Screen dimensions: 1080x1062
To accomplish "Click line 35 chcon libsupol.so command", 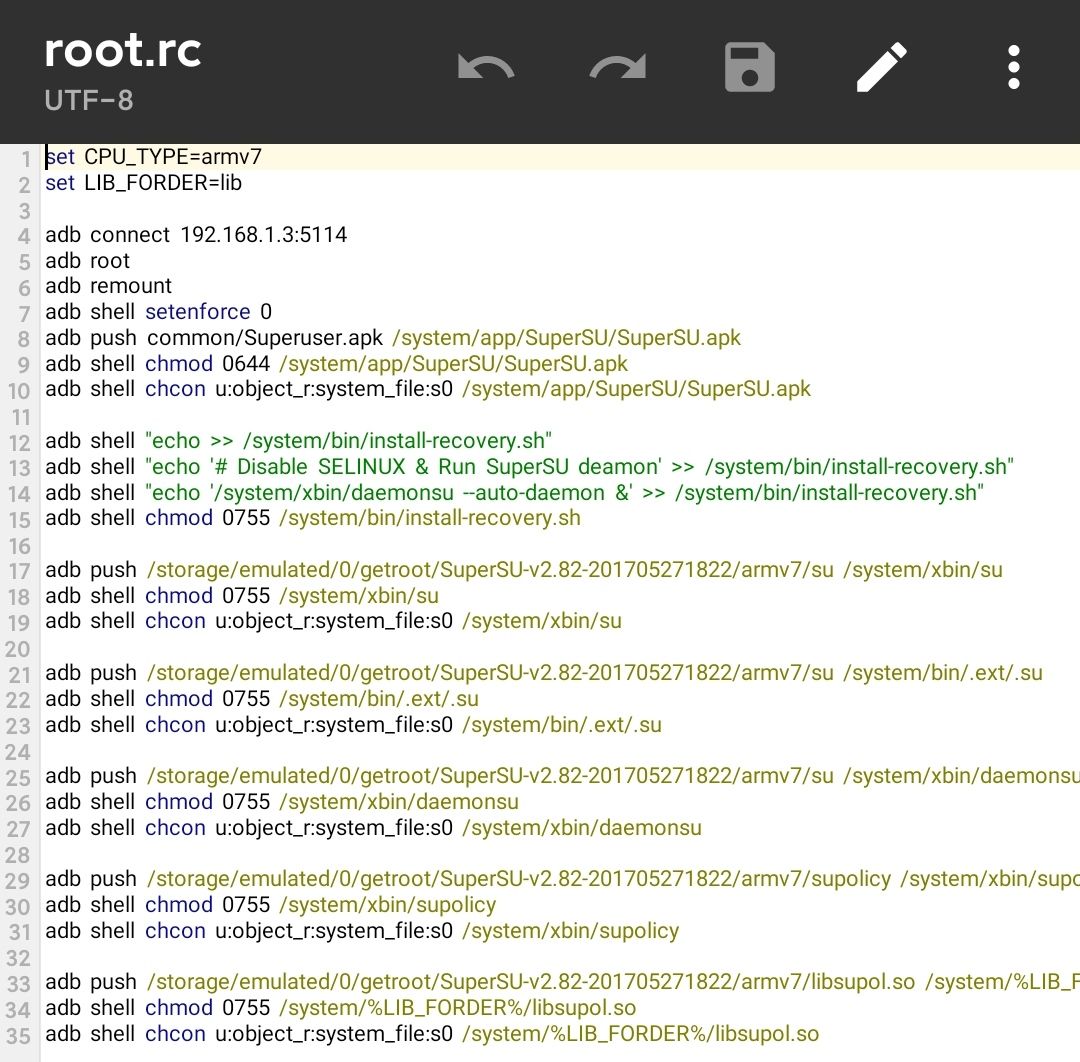I will [432, 1034].
